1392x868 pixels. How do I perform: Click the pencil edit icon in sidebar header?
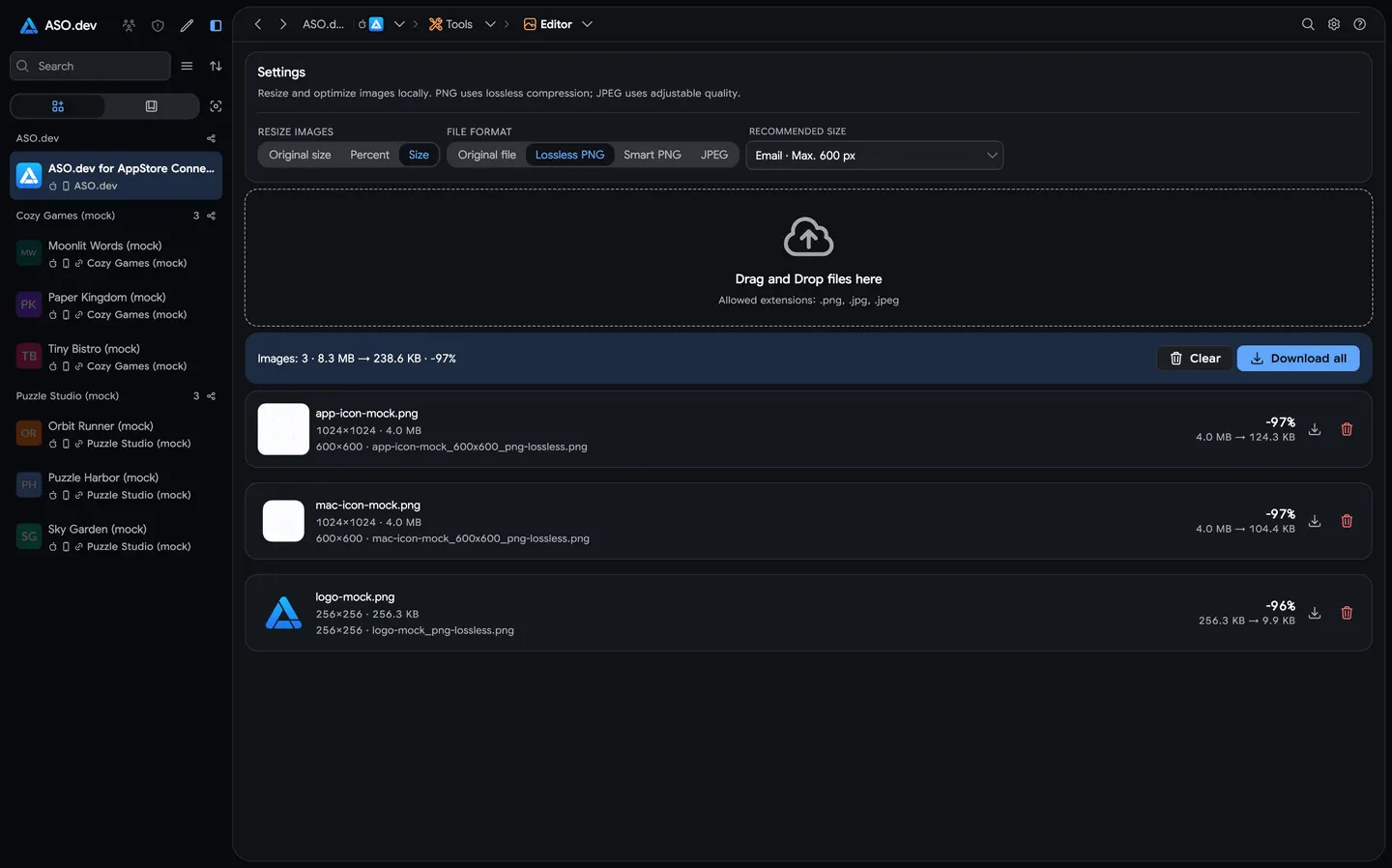(187, 25)
